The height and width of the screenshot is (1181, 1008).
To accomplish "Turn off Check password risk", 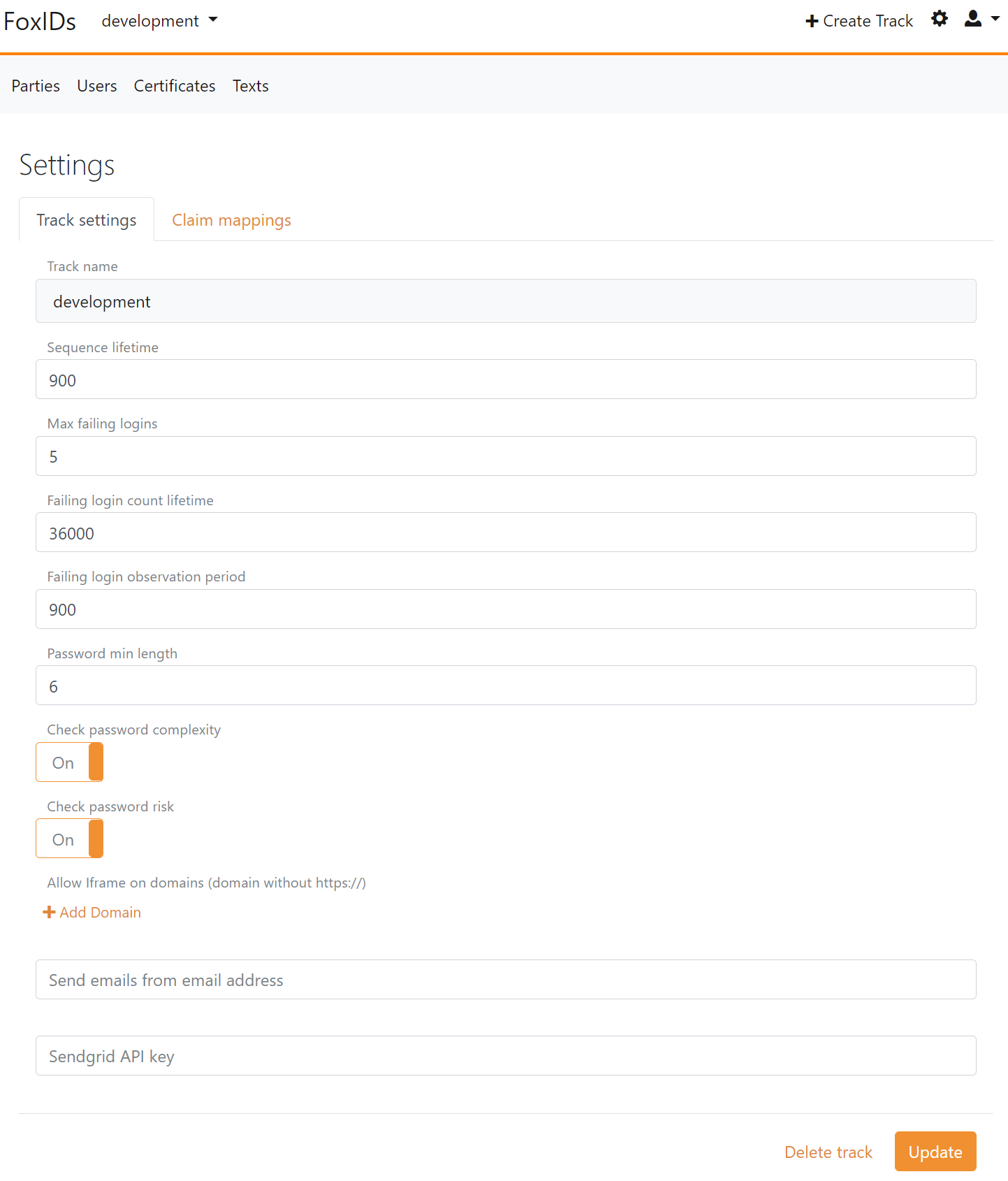I will (x=69, y=839).
